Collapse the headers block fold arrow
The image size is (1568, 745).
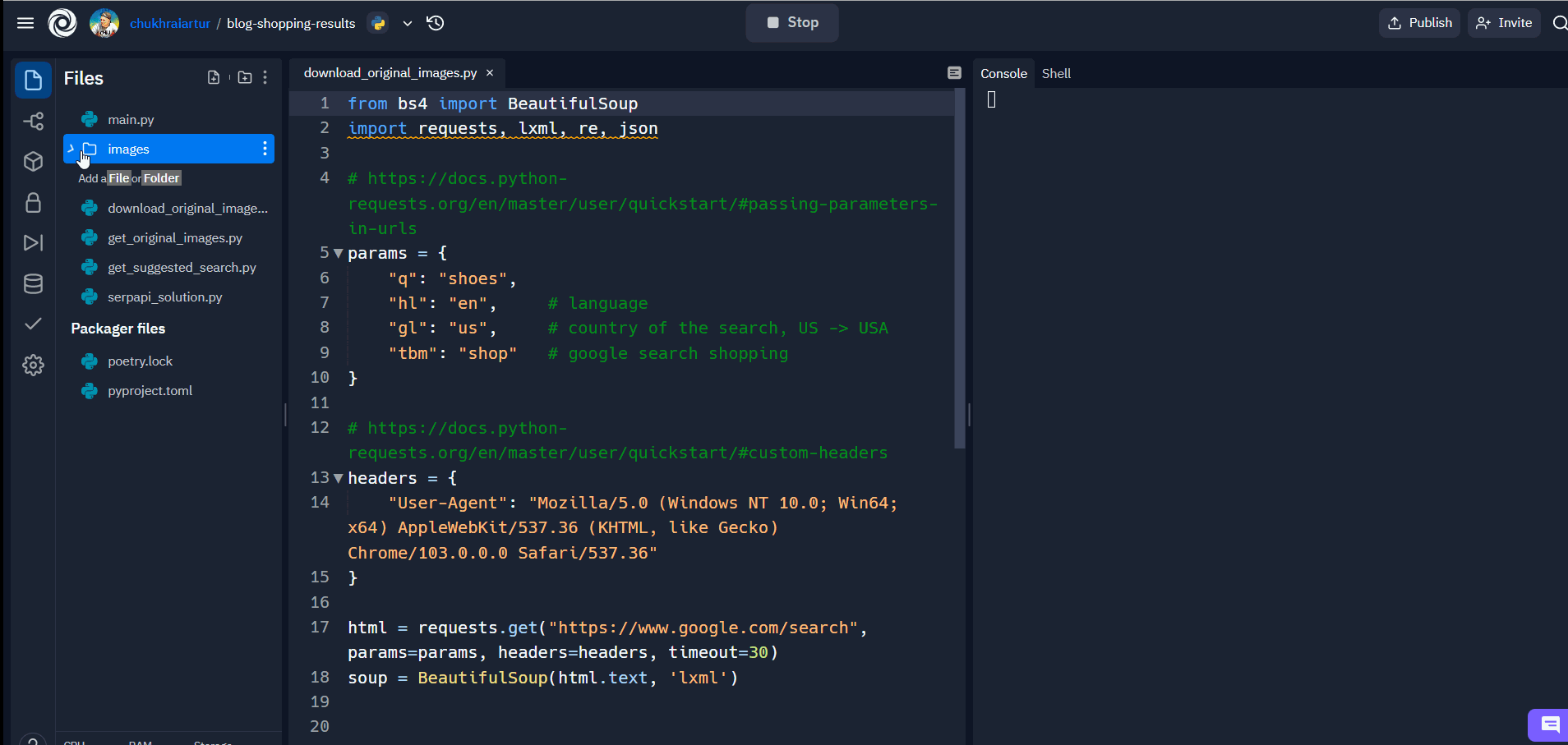point(338,478)
